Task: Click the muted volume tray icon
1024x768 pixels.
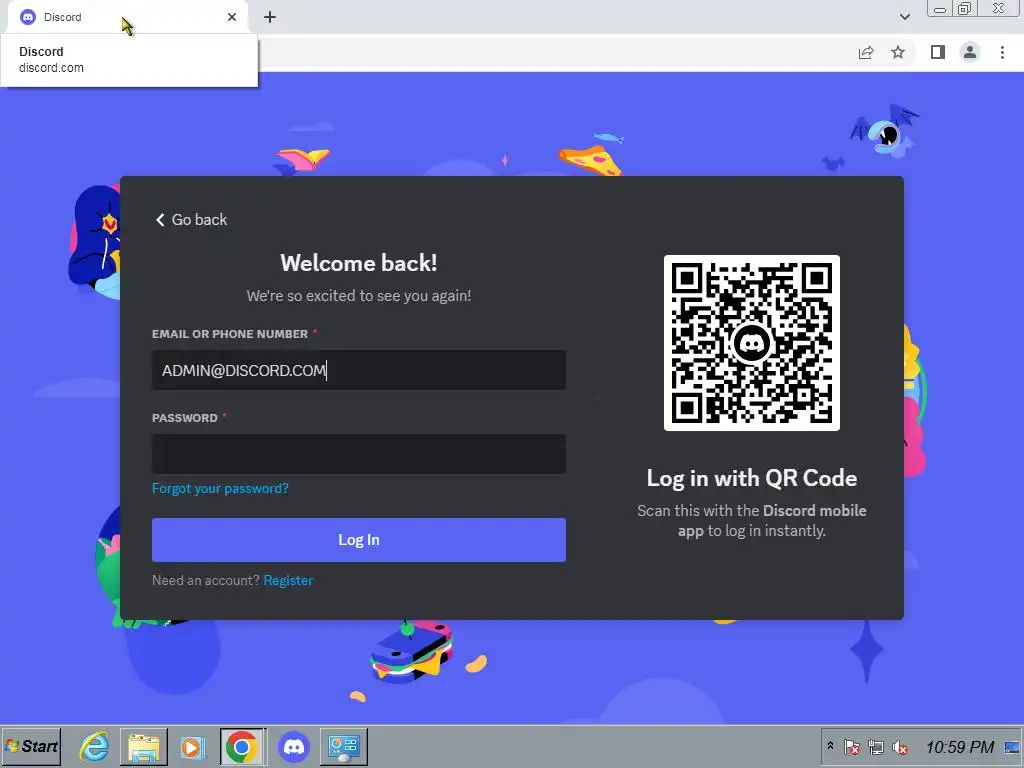Action: [x=900, y=747]
